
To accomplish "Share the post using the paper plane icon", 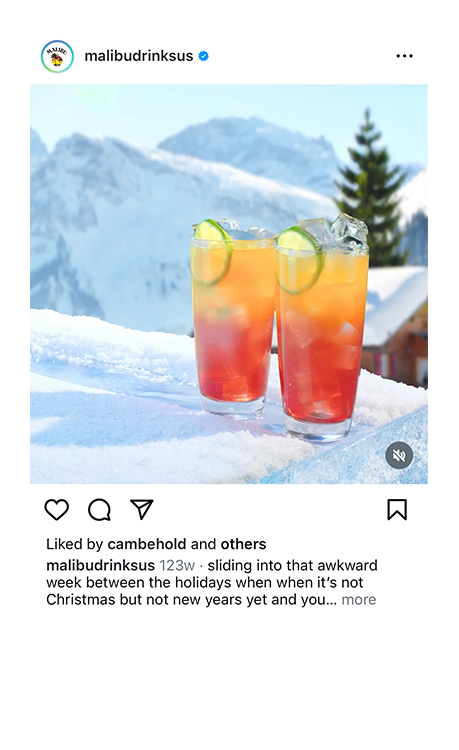I will [142, 509].
